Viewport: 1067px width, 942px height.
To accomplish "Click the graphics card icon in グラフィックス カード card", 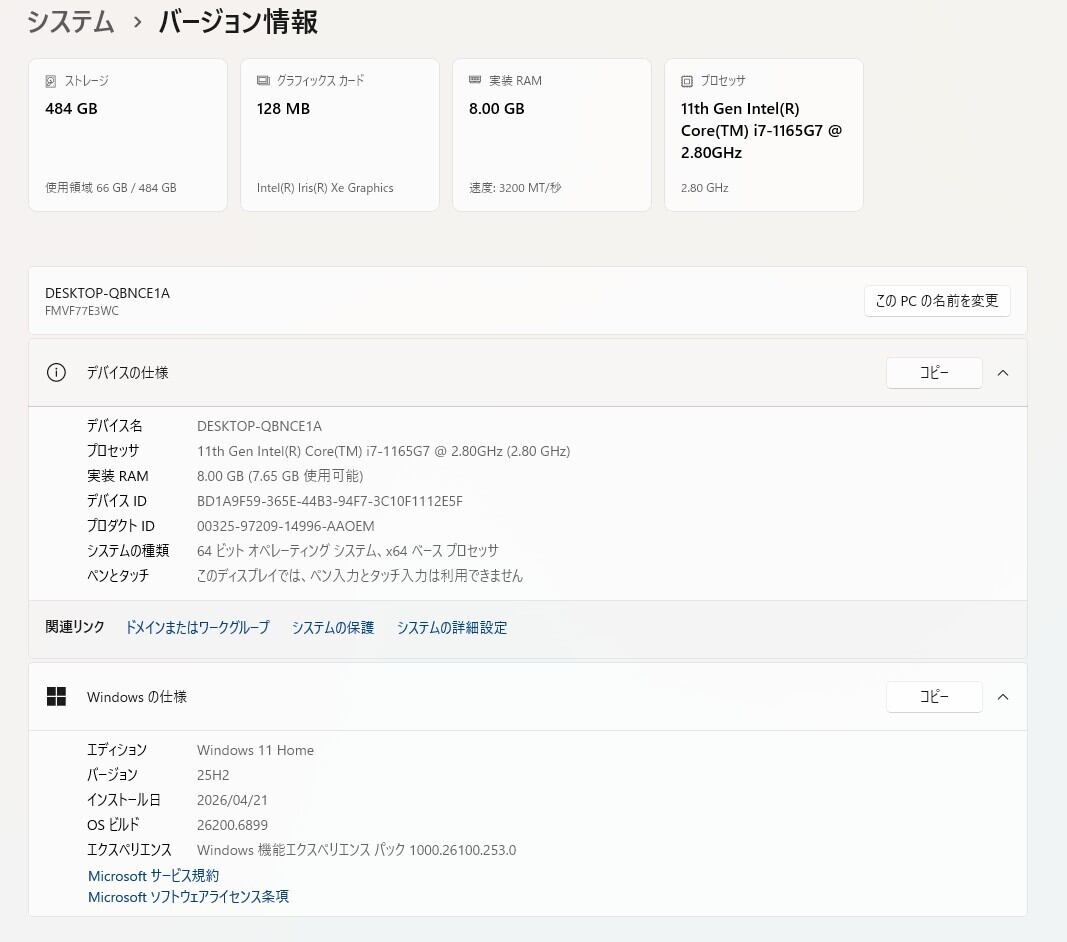I will [x=263, y=80].
